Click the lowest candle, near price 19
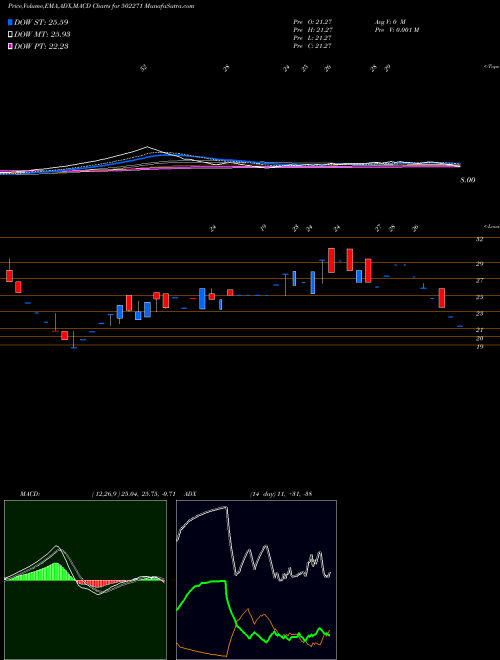Viewport: 500px width, 660px height. [74, 340]
